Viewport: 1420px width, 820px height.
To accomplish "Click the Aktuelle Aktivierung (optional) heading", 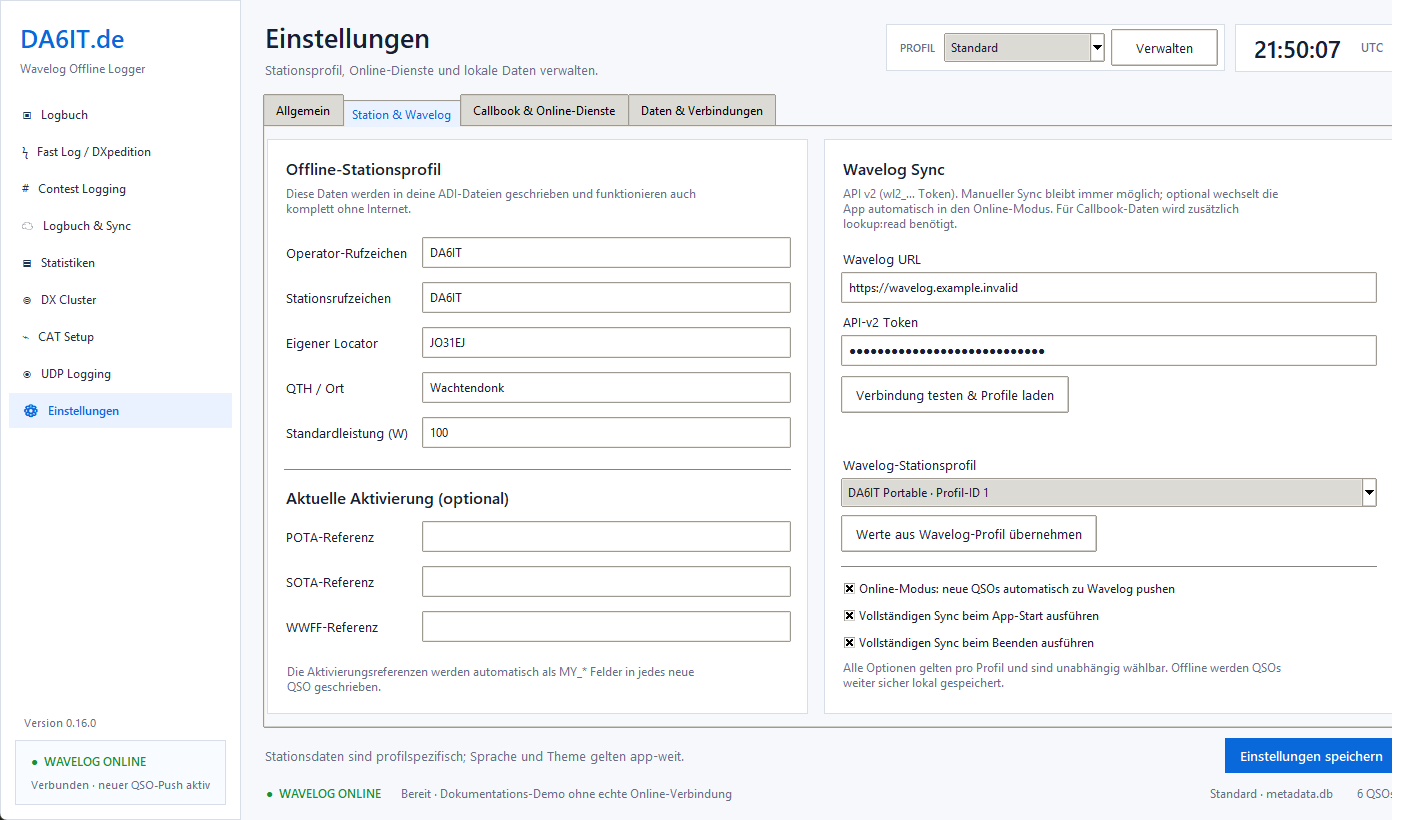I will click(x=397, y=498).
